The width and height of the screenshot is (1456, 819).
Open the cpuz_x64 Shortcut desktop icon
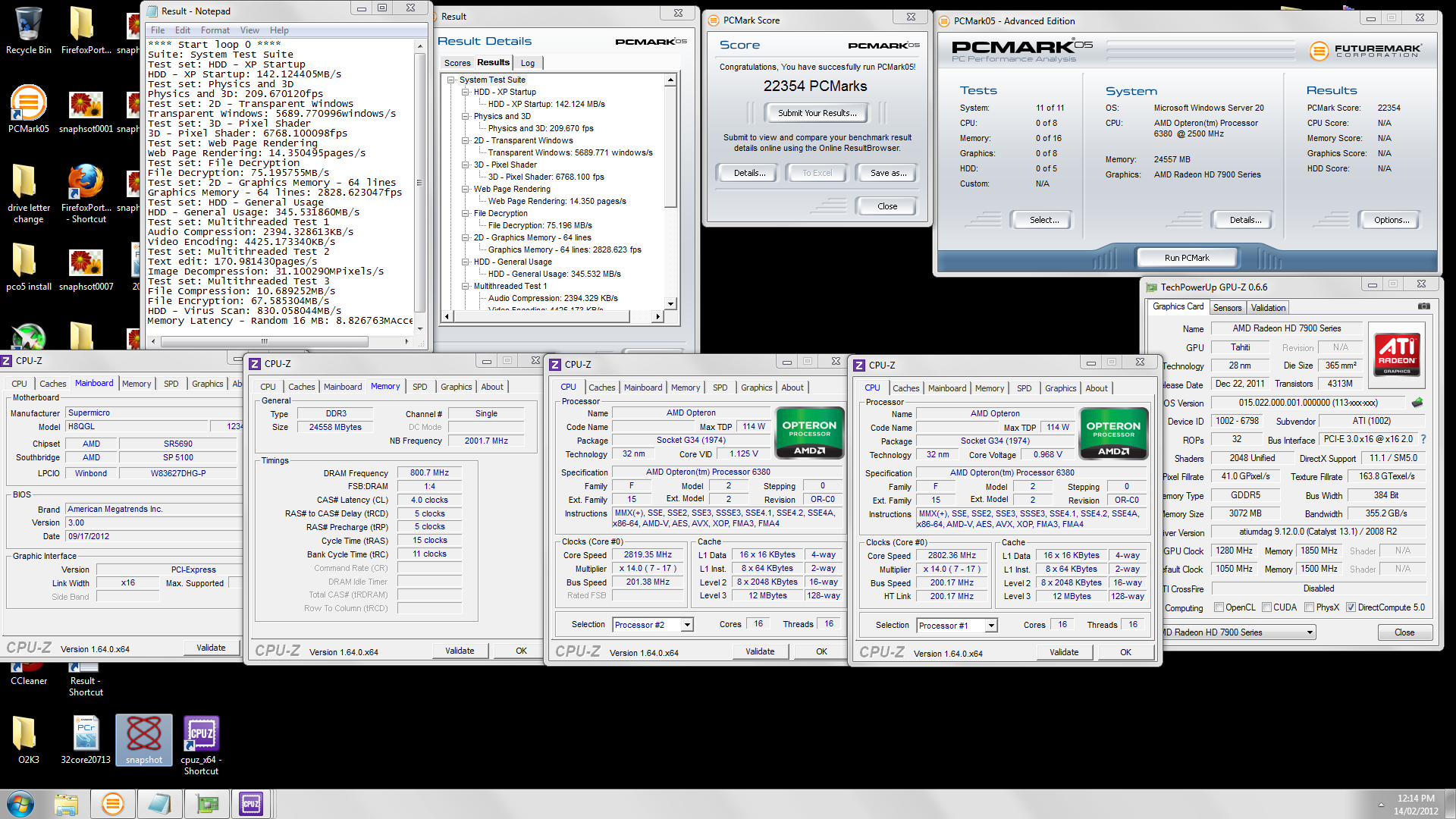(201, 745)
